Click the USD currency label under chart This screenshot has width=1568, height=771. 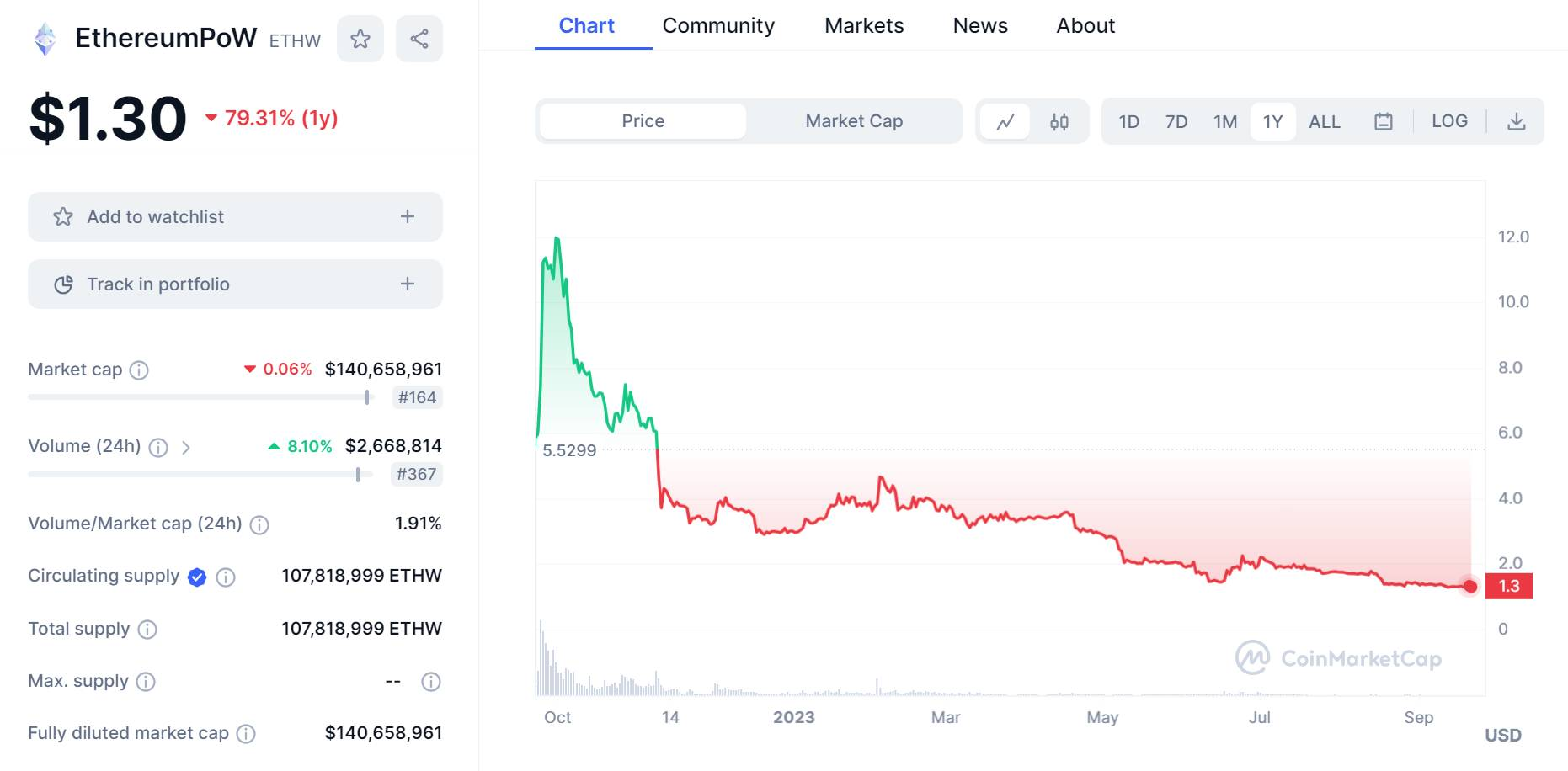[x=1503, y=736]
